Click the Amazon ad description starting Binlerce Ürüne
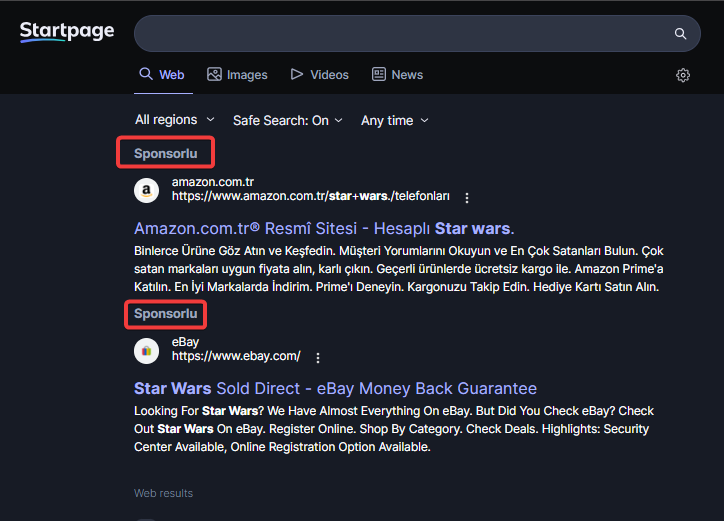Viewport: 724px width, 521px height. [x=399, y=269]
